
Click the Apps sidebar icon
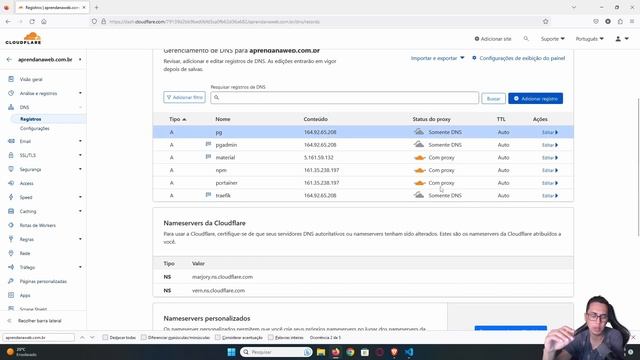[11, 295]
